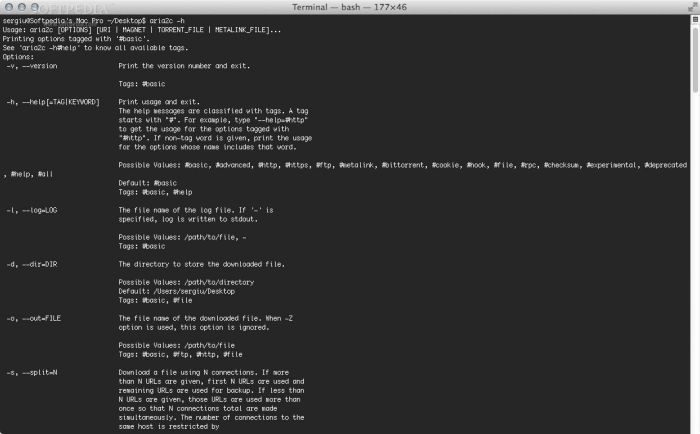Screen dimensions: 700x434
Task: Click the '-o, --out=FILE' option
Action: (x=33, y=318)
